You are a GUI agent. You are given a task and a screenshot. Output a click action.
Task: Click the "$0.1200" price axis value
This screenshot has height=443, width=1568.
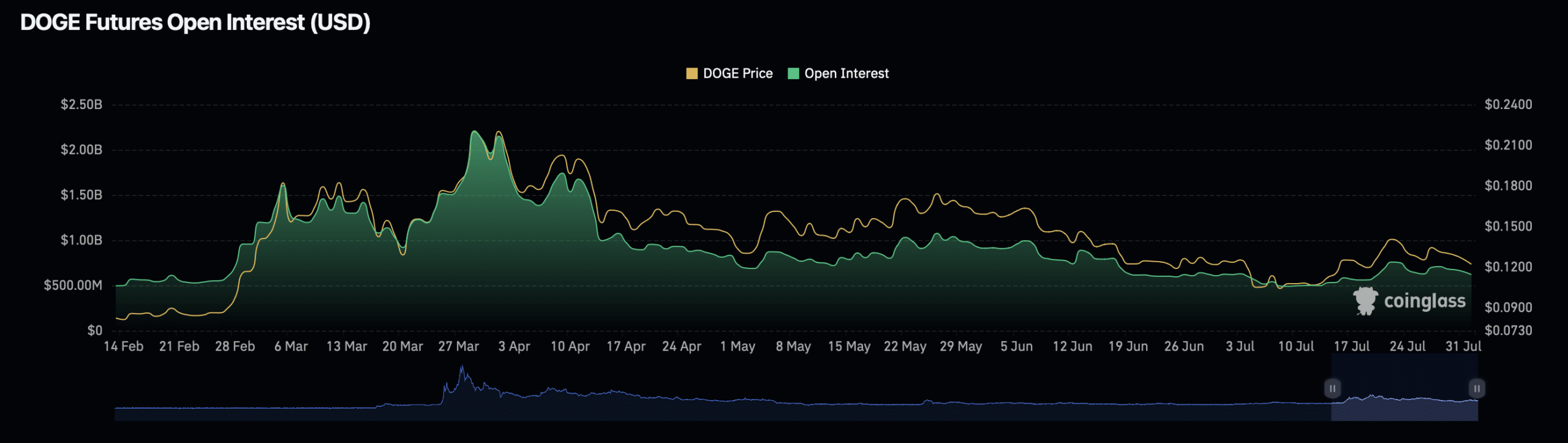pyautogui.click(x=1509, y=267)
